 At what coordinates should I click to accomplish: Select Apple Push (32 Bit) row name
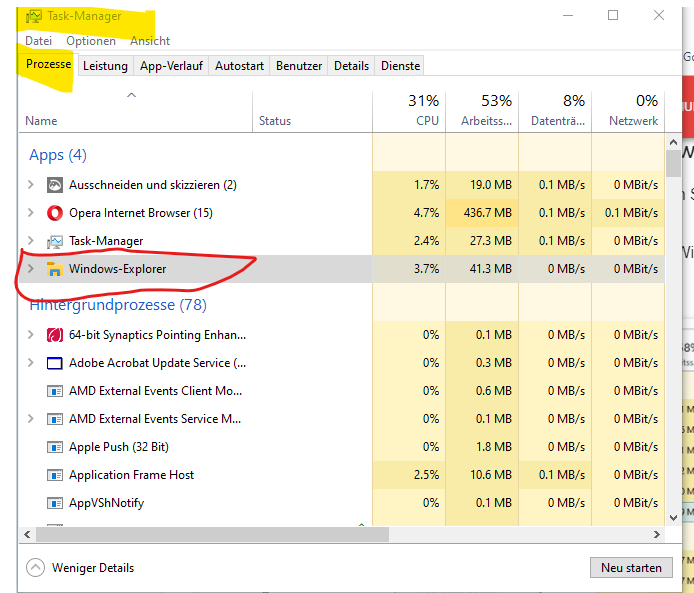pos(119,447)
